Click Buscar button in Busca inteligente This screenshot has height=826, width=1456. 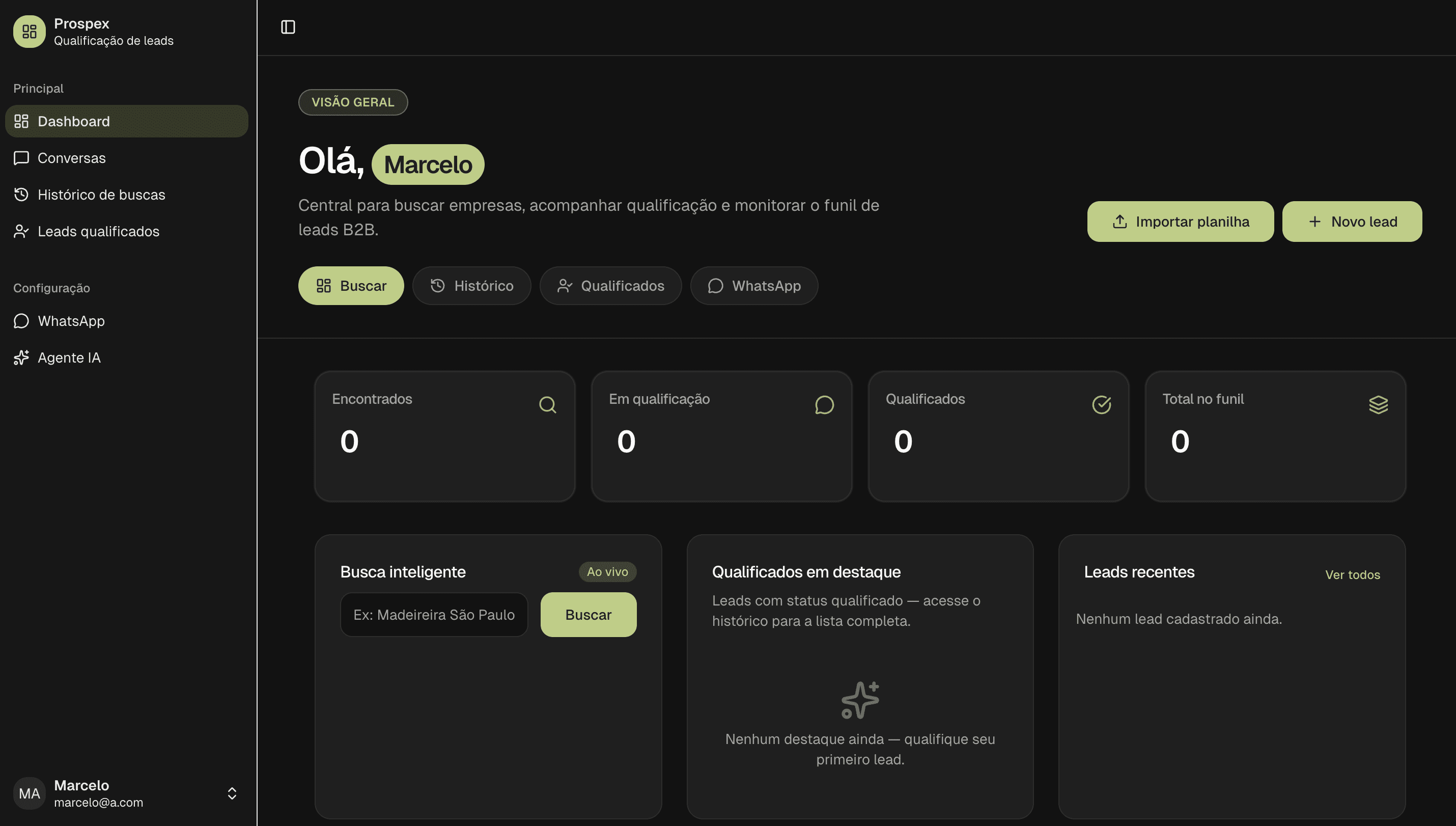point(589,615)
